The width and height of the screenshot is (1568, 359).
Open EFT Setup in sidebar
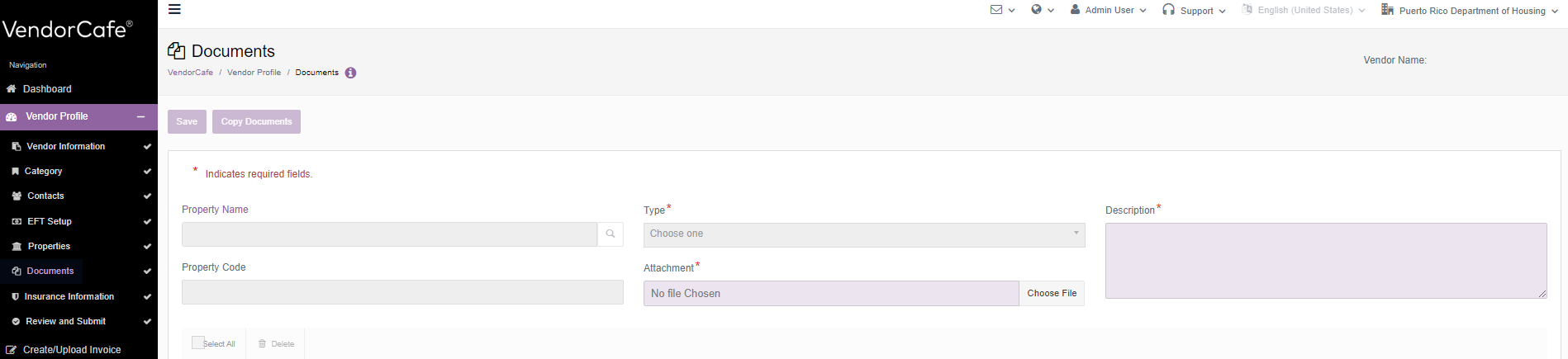pos(50,221)
